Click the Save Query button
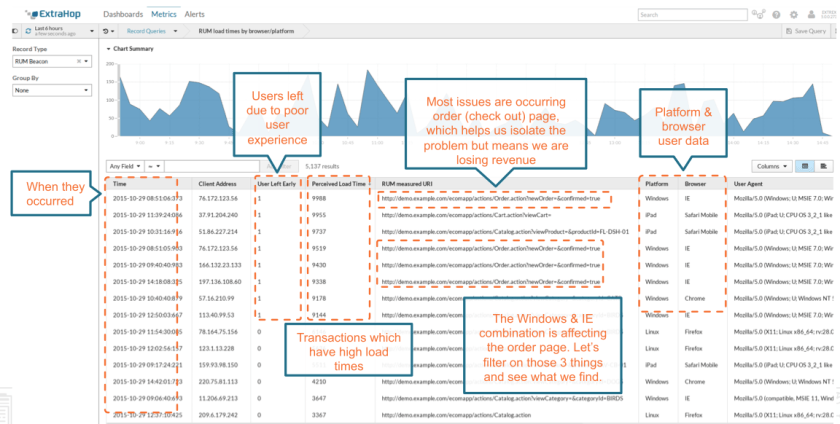The height and width of the screenshot is (424, 840). [804, 32]
